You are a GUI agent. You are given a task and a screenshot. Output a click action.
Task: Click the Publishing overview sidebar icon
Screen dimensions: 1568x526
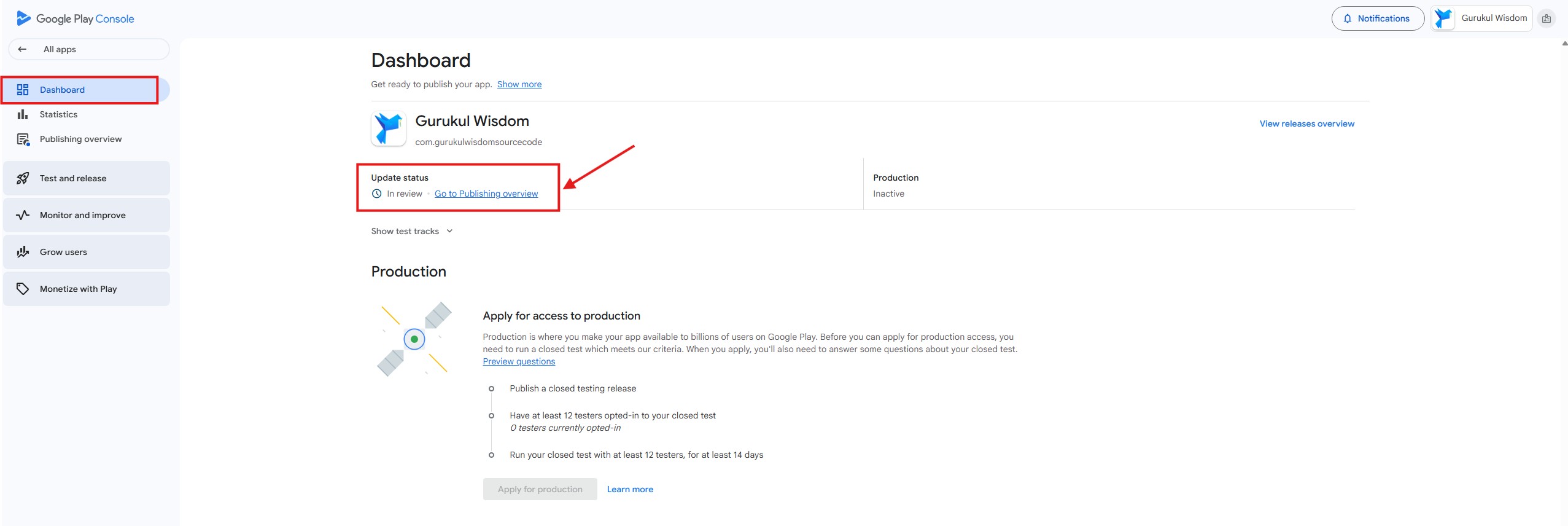[x=23, y=139]
